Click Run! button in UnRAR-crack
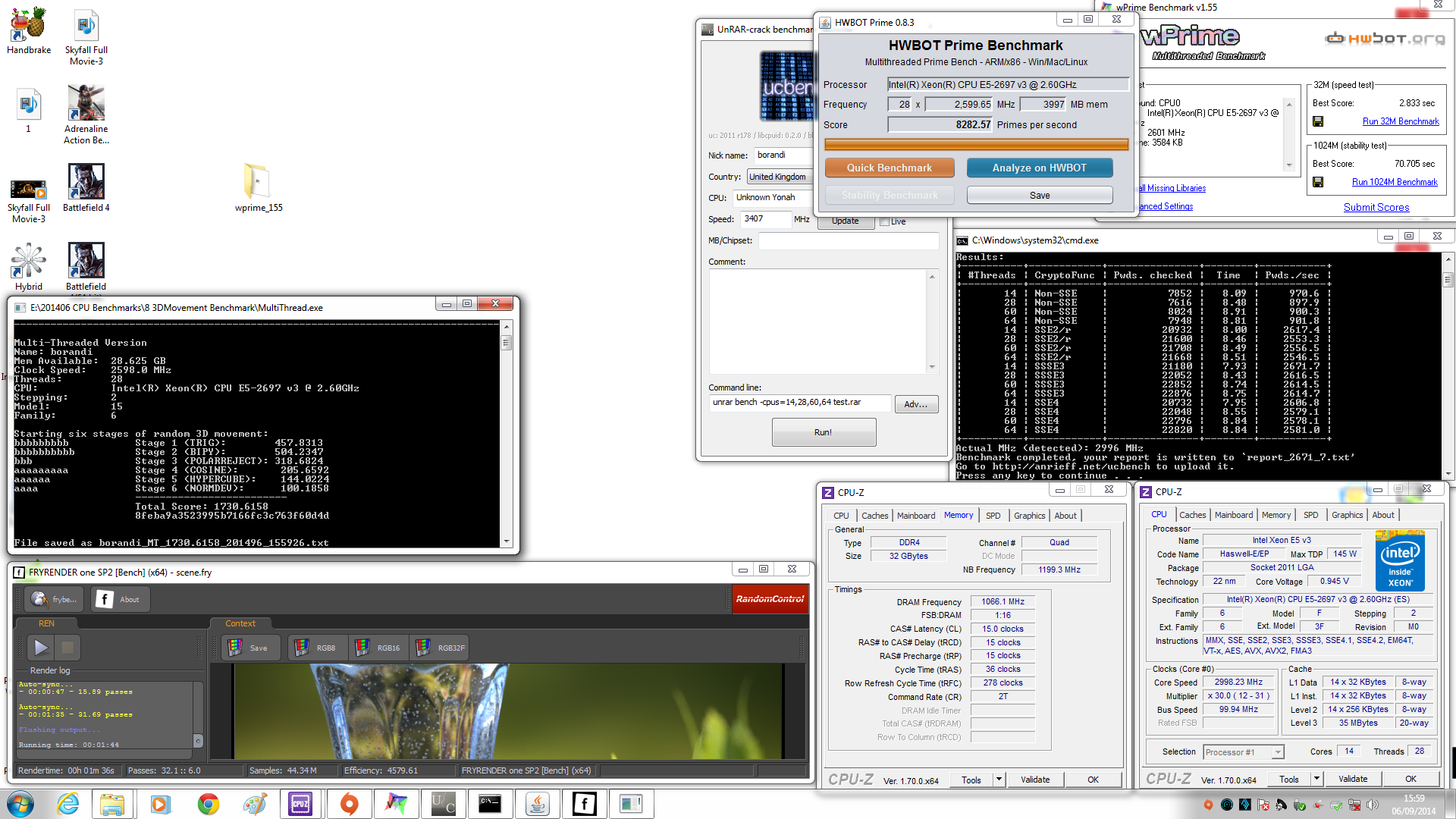1456x819 pixels. [824, 432]
